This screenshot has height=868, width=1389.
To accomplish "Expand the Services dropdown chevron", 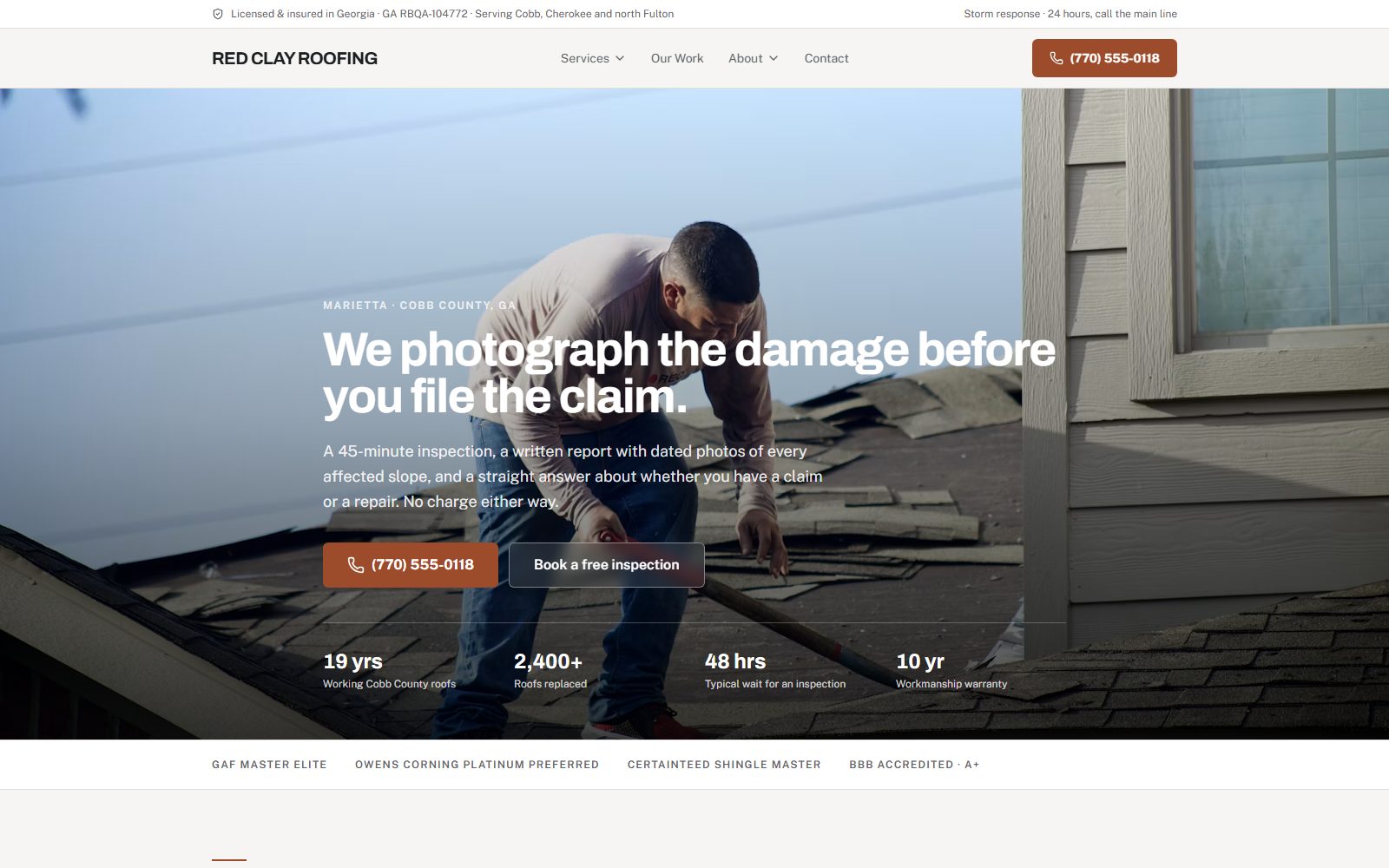I will pos(620,58).
